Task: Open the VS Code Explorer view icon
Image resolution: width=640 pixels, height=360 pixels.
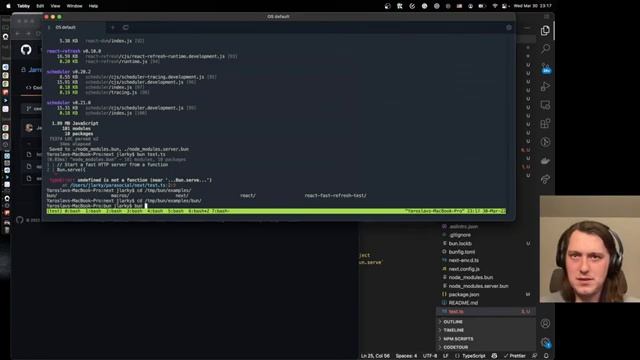Action: 545,31
